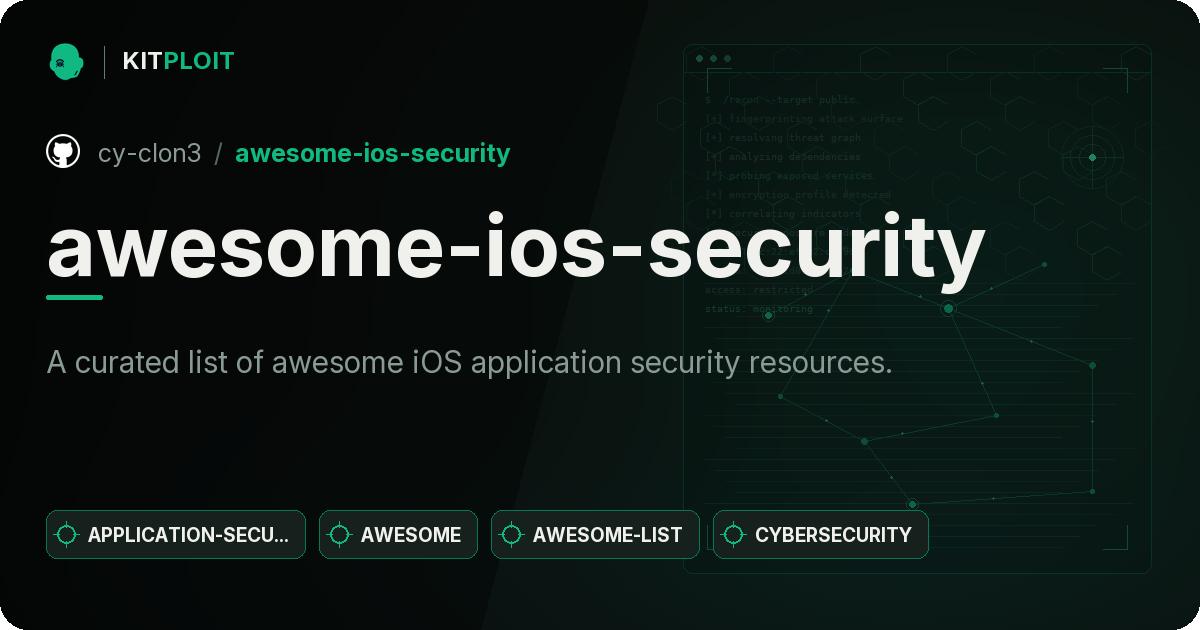Click the KITPLOIT brand name text
The width and height of the screenshot is (1200, 630).
[x=178, y=61]
